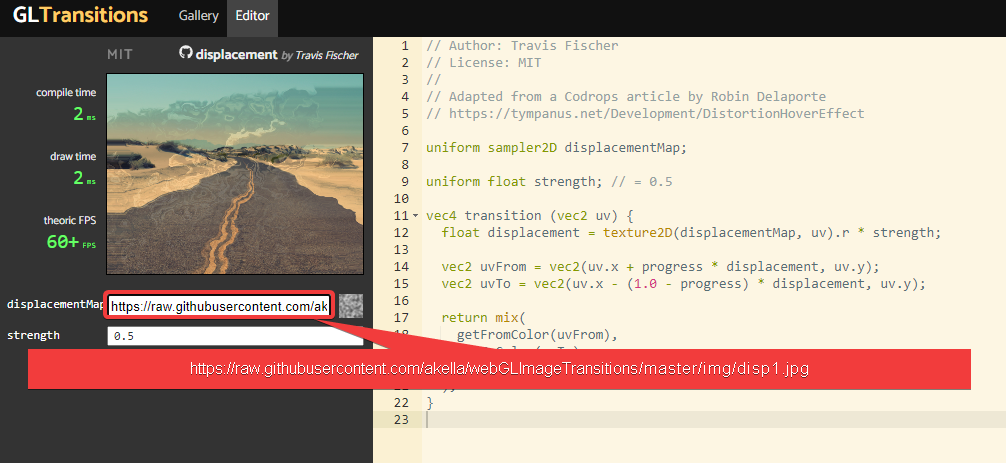The width and height of the screenshot is (1006, 463).
Task: Open the Gallery tab
Action: 198,16
